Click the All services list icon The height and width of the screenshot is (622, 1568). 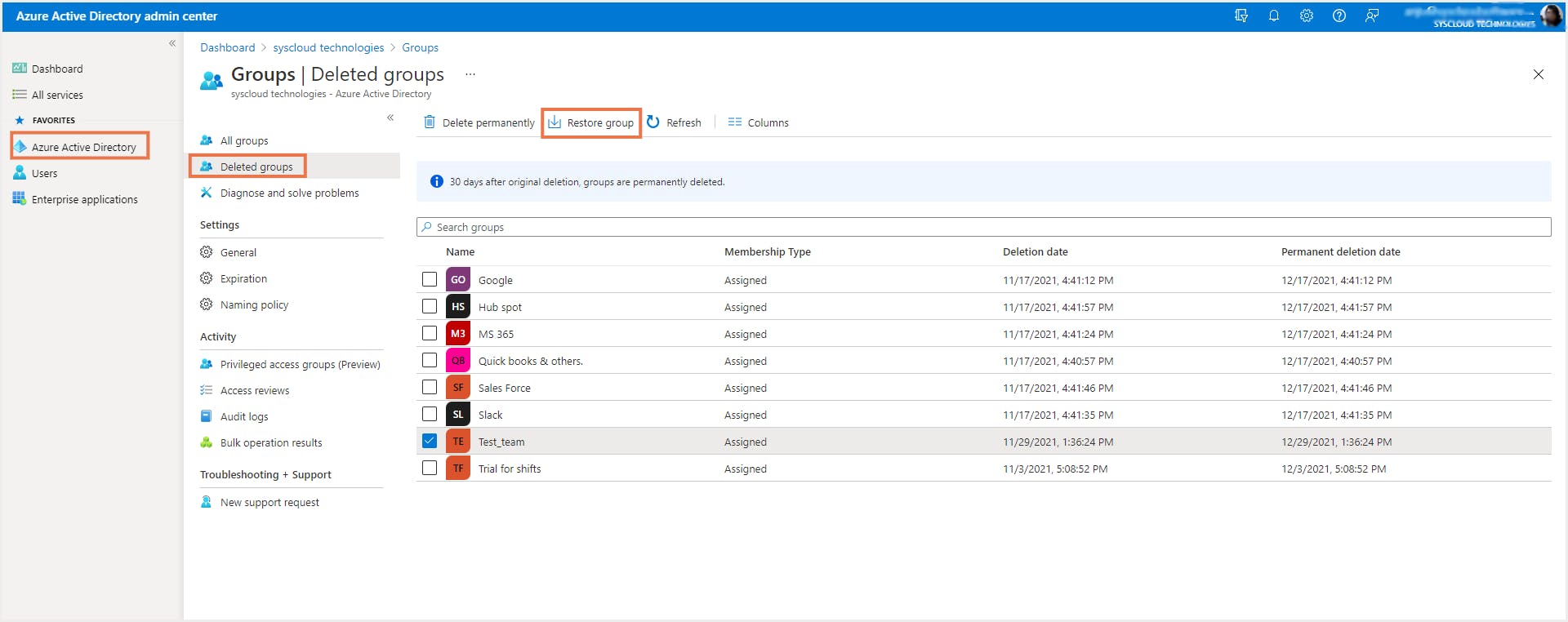20,95
